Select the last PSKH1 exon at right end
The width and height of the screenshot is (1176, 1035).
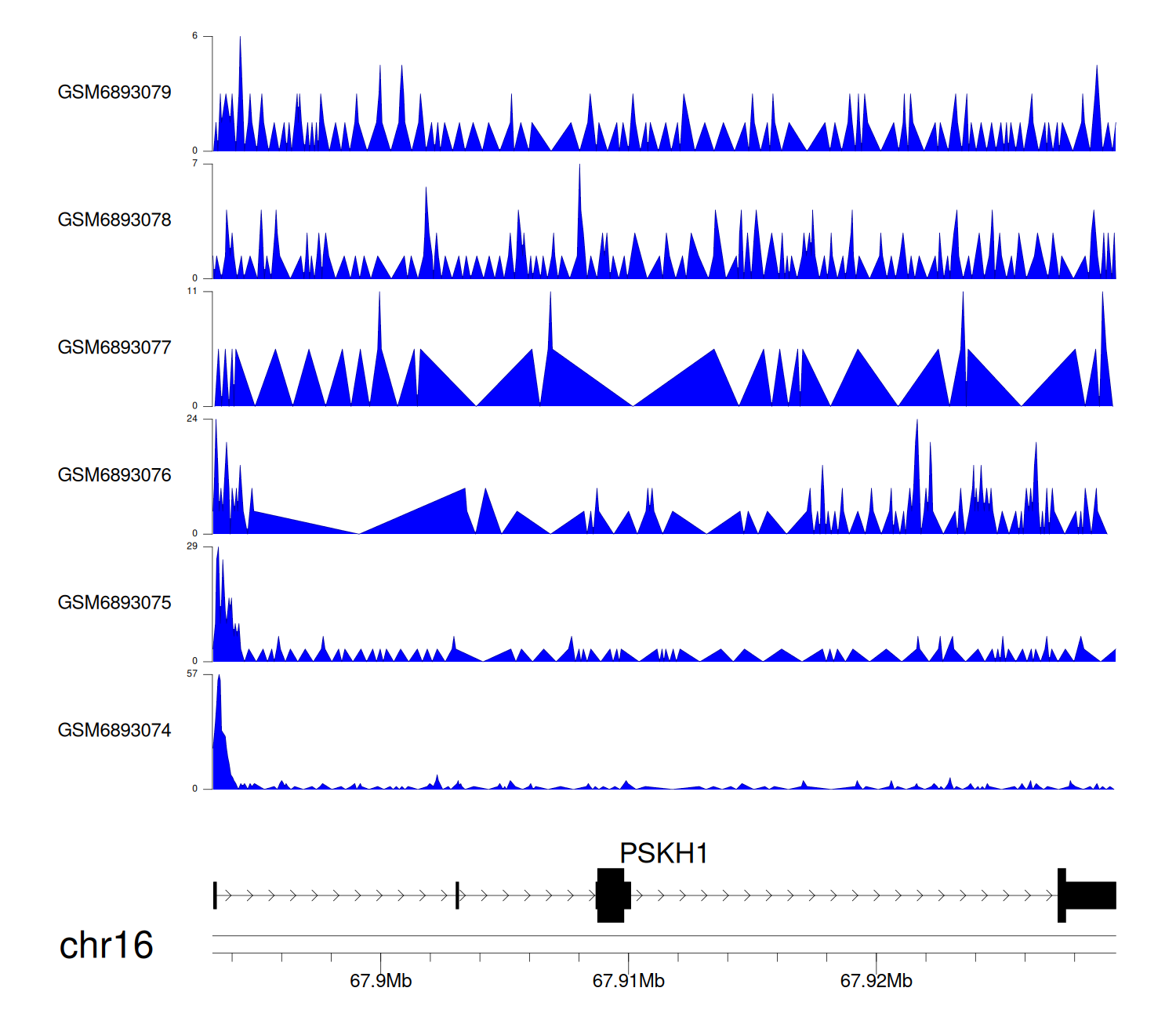click(1090, 895)
